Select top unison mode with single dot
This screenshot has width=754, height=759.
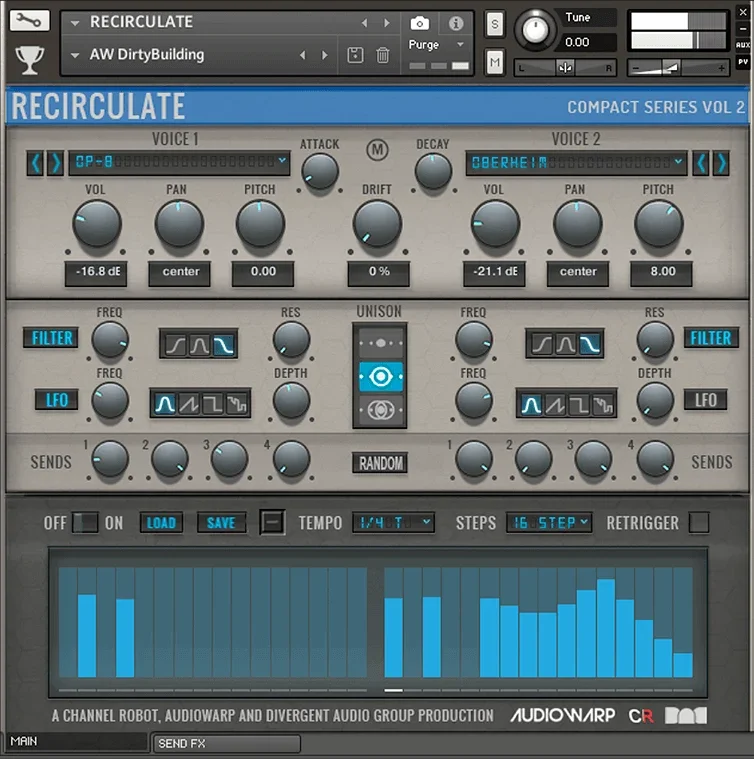380,343
